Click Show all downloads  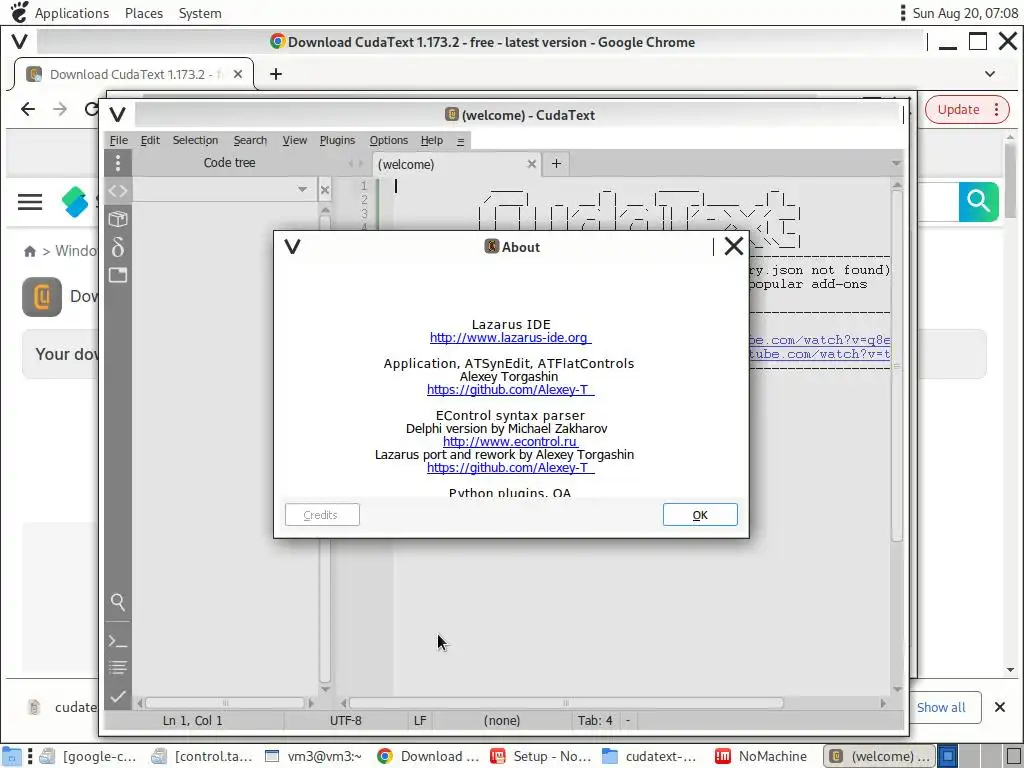tap(940, 707)
